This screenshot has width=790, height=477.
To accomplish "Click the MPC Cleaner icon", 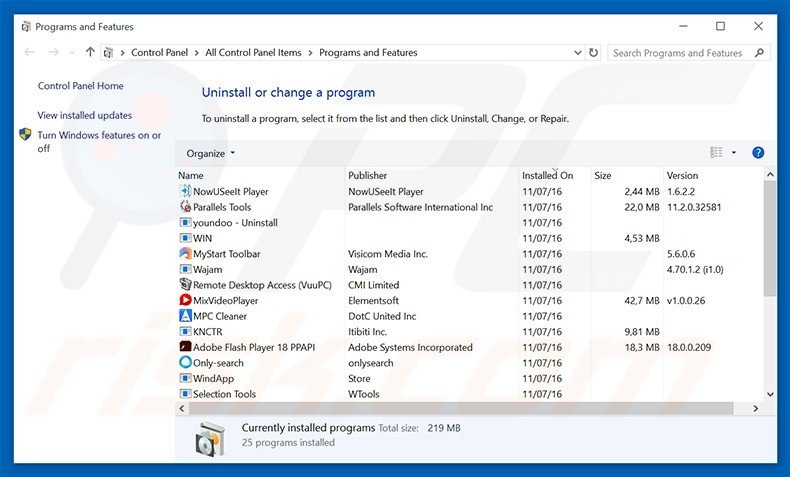I will pyautogui.click(x=185, y=316).
